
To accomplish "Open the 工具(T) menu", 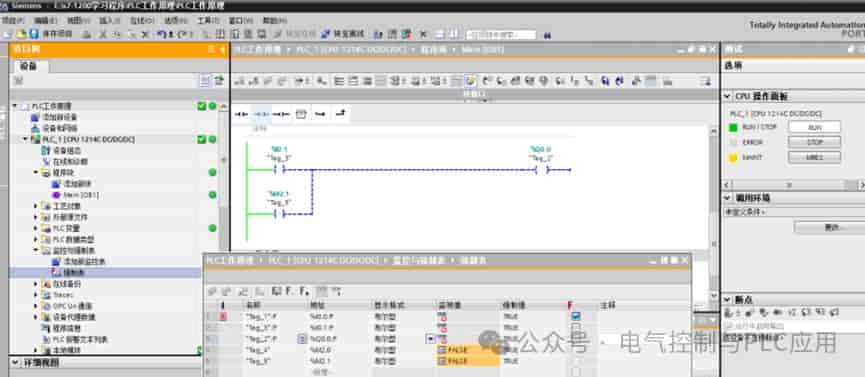I will pyautogui.click(x=208, y=20).
